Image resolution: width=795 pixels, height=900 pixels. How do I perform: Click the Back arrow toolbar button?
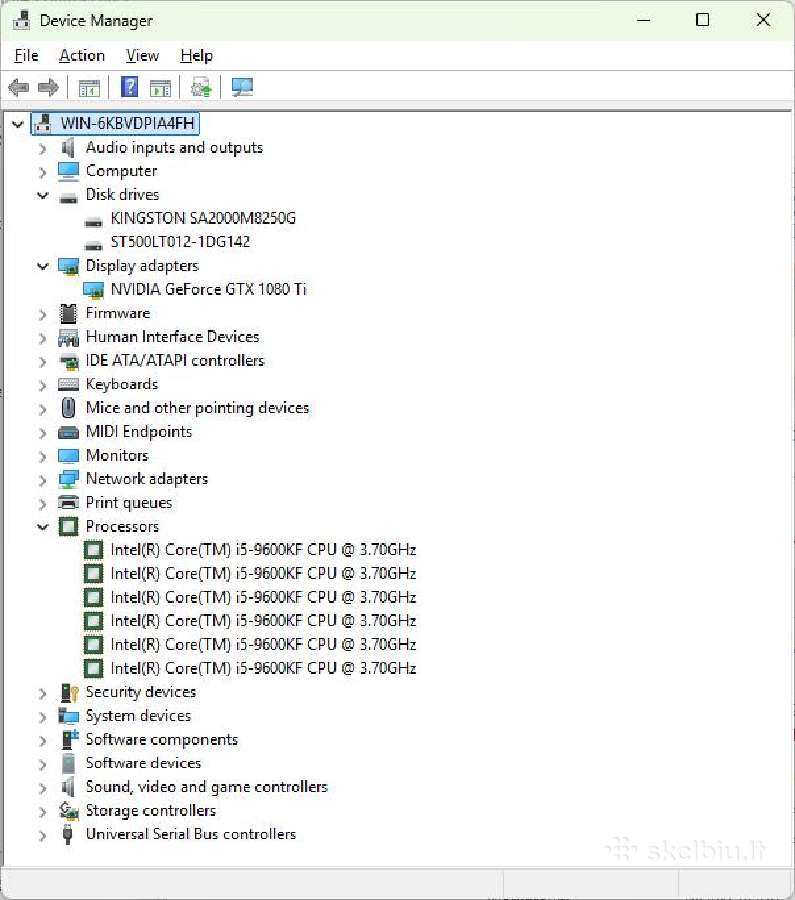click(18, 87)
